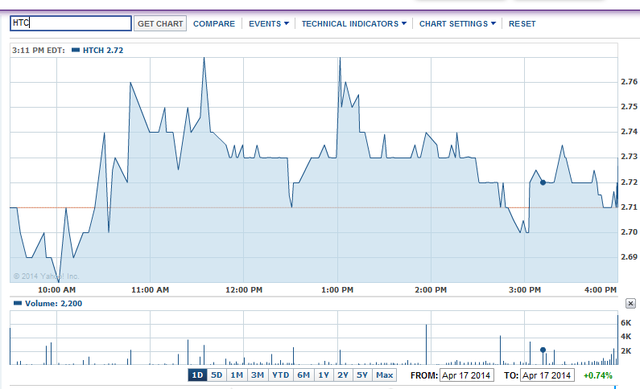Click the 2.72 price axis label

click(x=629, y=182)
